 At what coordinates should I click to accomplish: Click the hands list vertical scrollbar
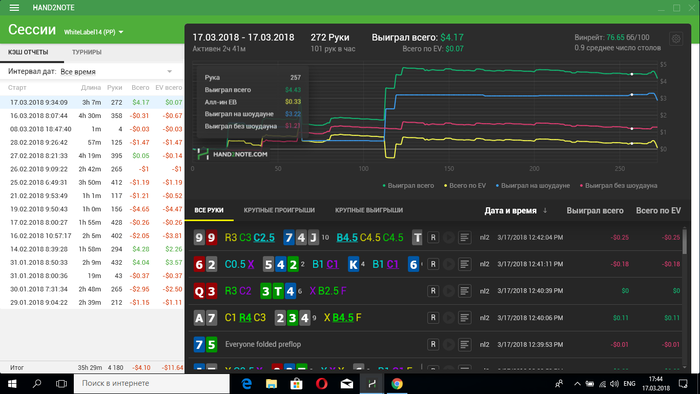[x=685, y=241]
